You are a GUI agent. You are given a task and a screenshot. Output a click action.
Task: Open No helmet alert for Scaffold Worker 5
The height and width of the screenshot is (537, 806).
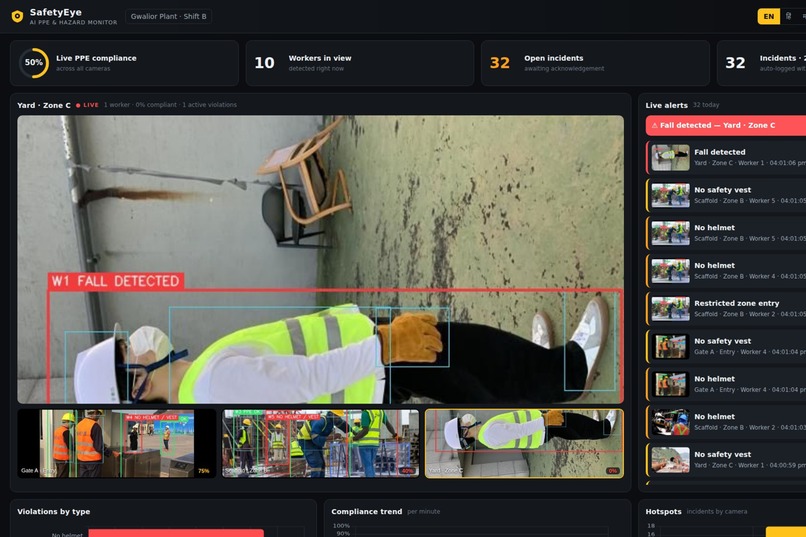pos(726,233)
